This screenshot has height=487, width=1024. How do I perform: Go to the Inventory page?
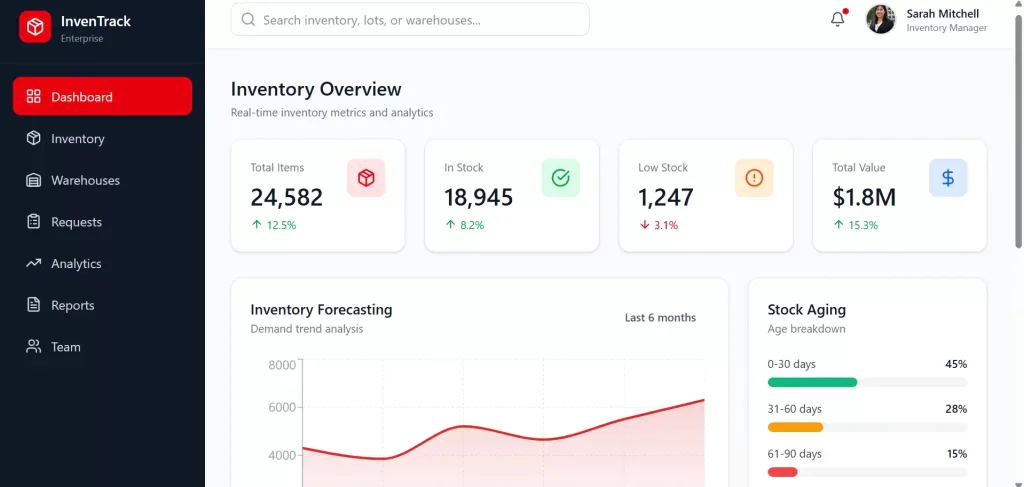tap(103, 138)
